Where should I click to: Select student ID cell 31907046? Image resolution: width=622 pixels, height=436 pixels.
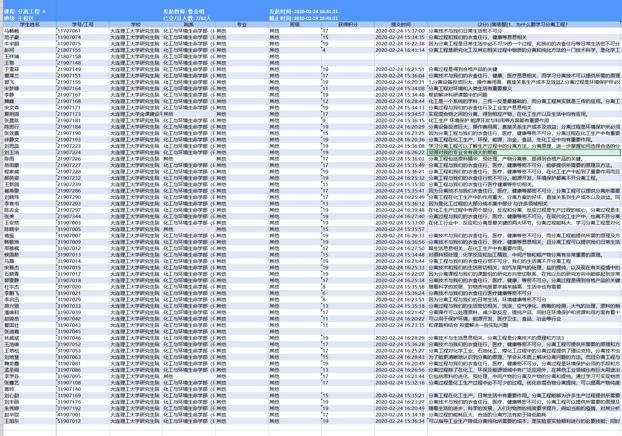click(83, 338)
